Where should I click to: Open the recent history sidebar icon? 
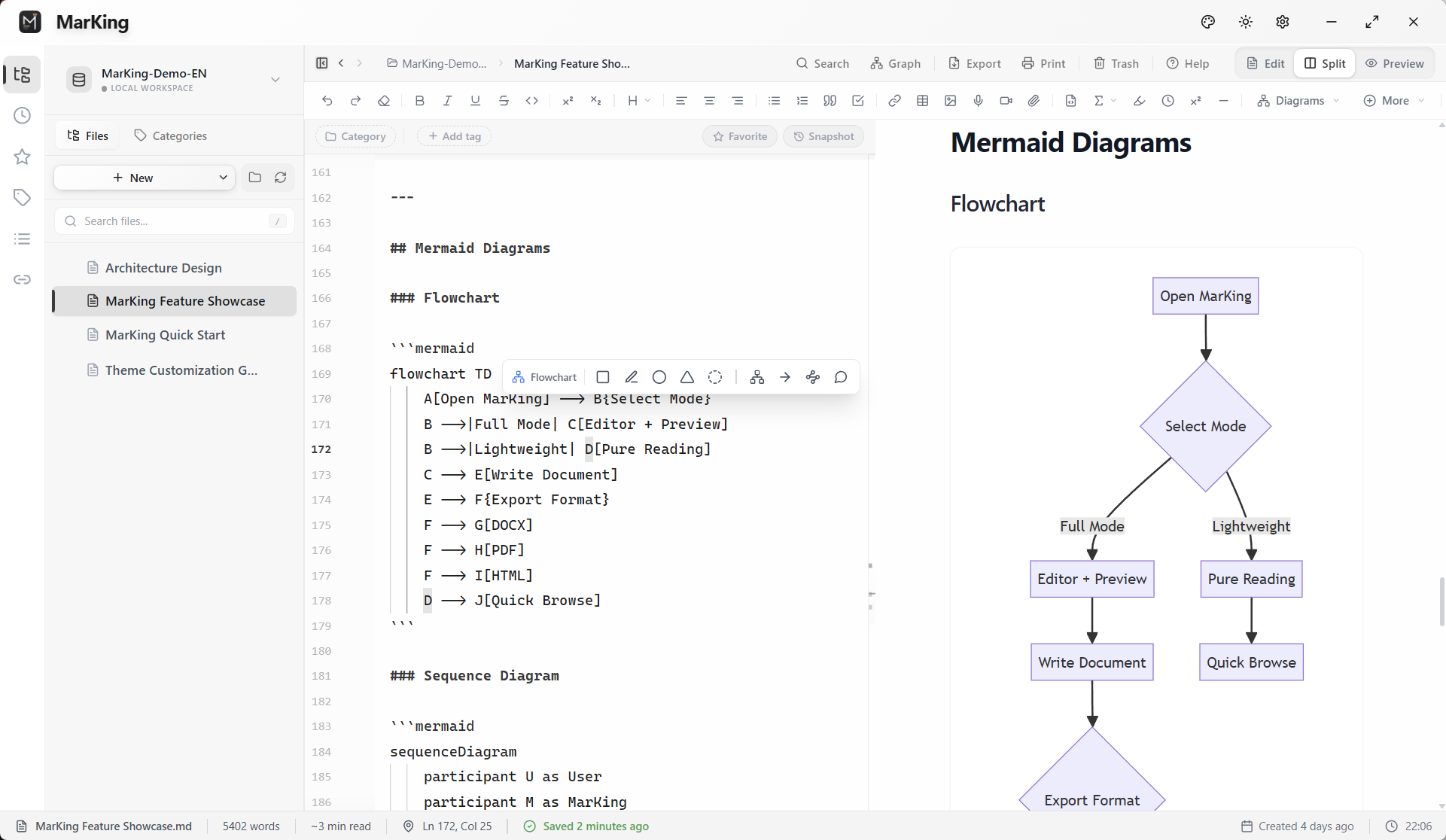pyautogui.click(x=22, y=115)
